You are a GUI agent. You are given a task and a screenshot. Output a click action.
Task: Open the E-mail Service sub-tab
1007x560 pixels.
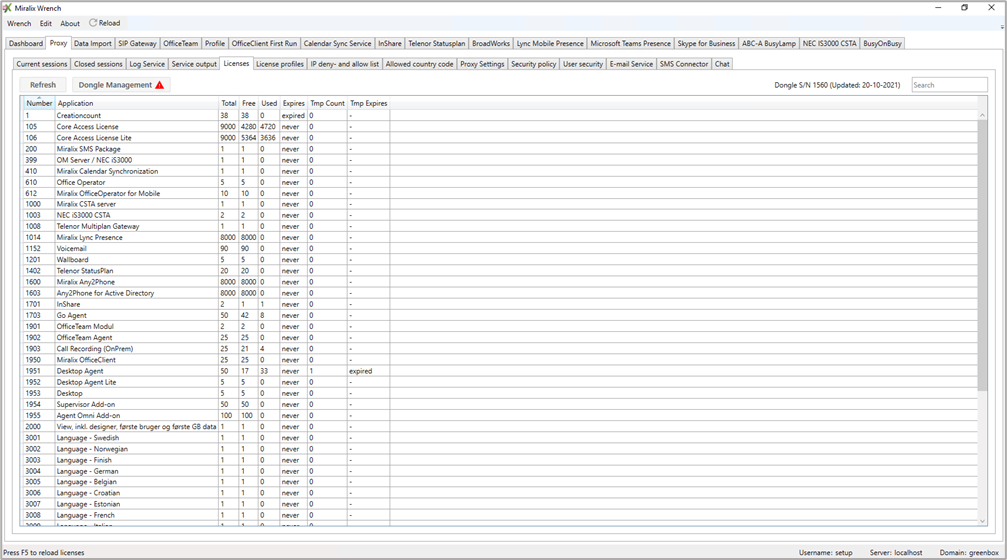point(631,64)
